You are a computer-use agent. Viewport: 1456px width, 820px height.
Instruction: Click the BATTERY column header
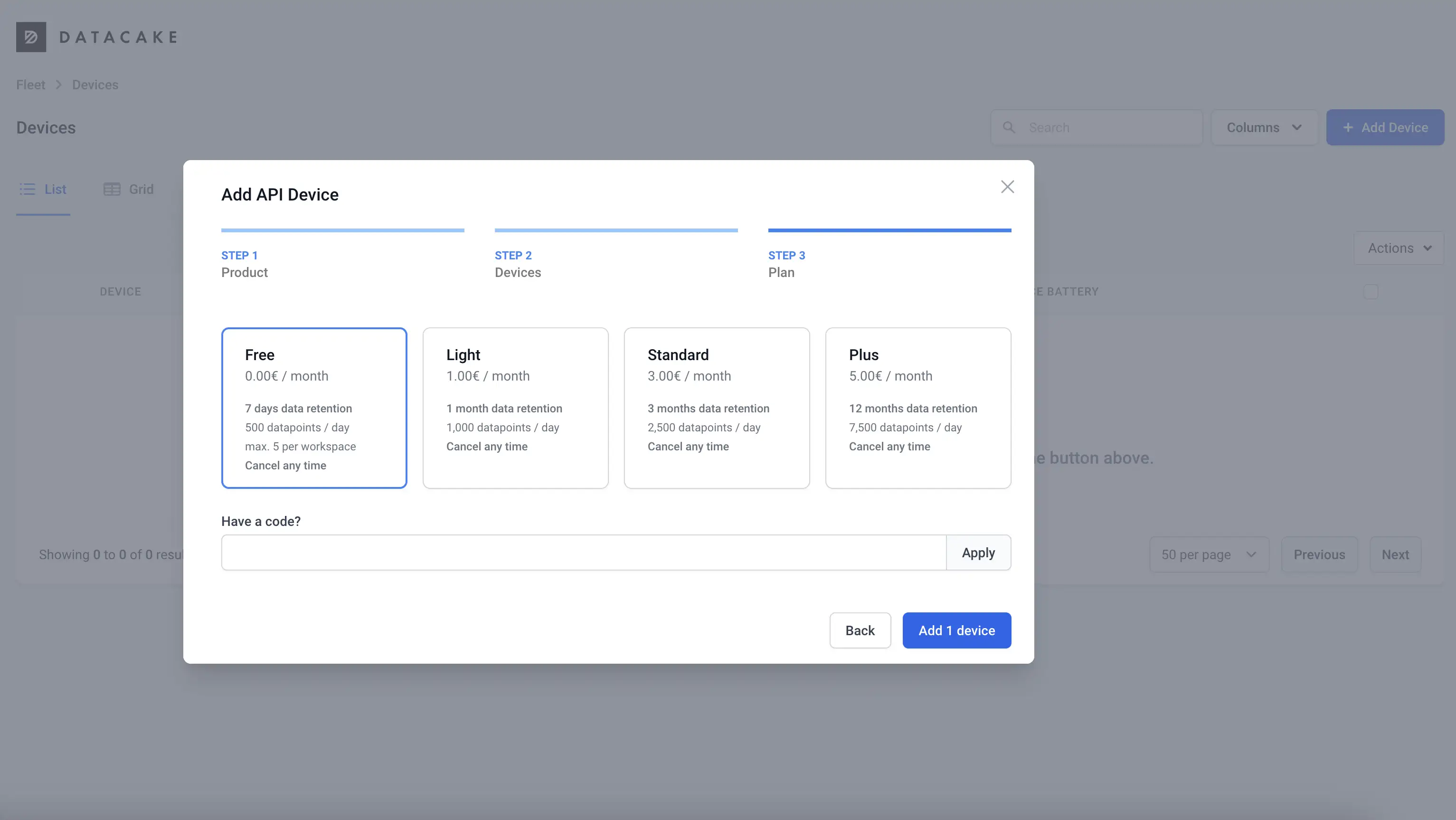pos(1067,292)
